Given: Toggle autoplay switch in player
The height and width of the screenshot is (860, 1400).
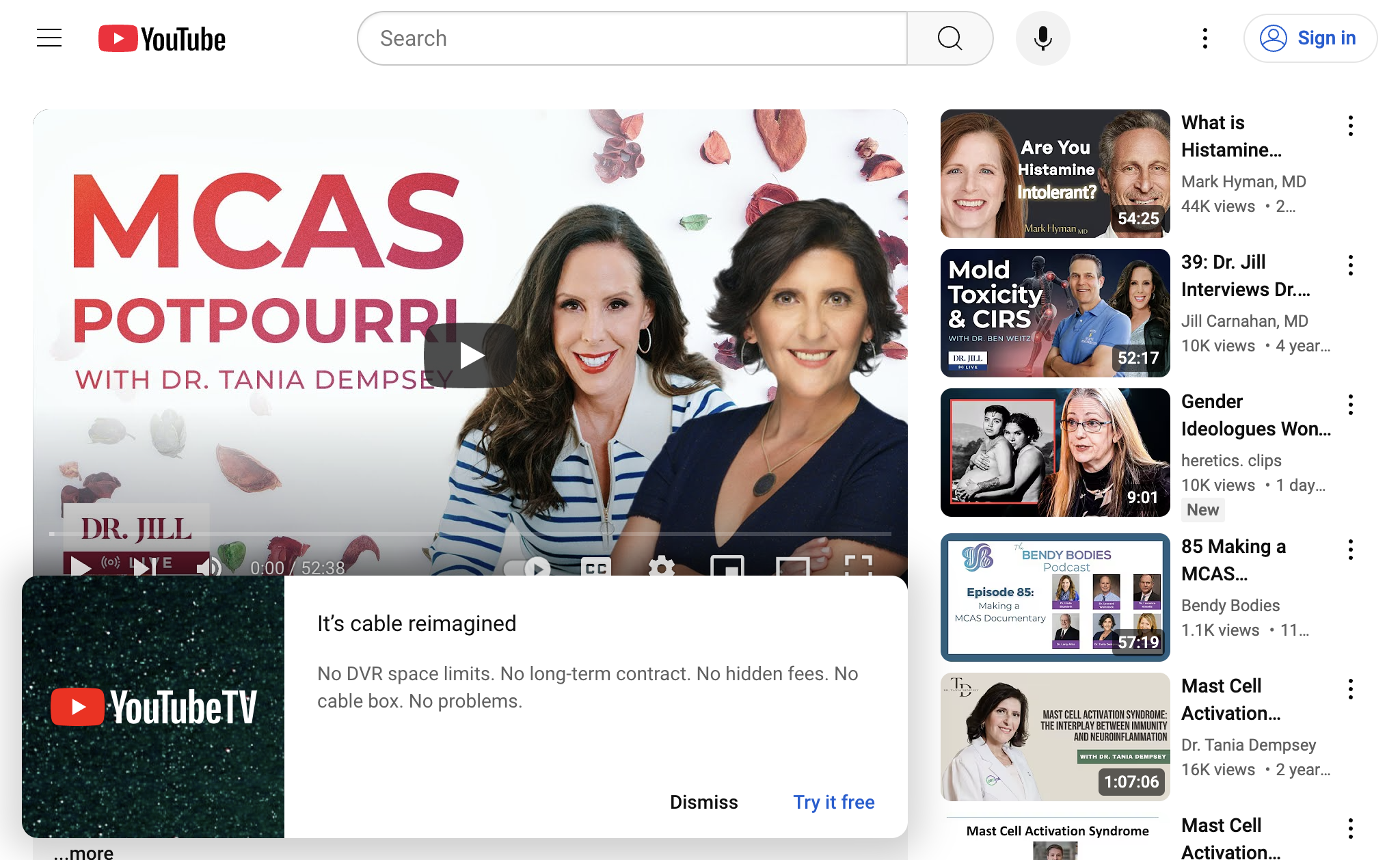Looking at the screenshot, I should point(527,568).
